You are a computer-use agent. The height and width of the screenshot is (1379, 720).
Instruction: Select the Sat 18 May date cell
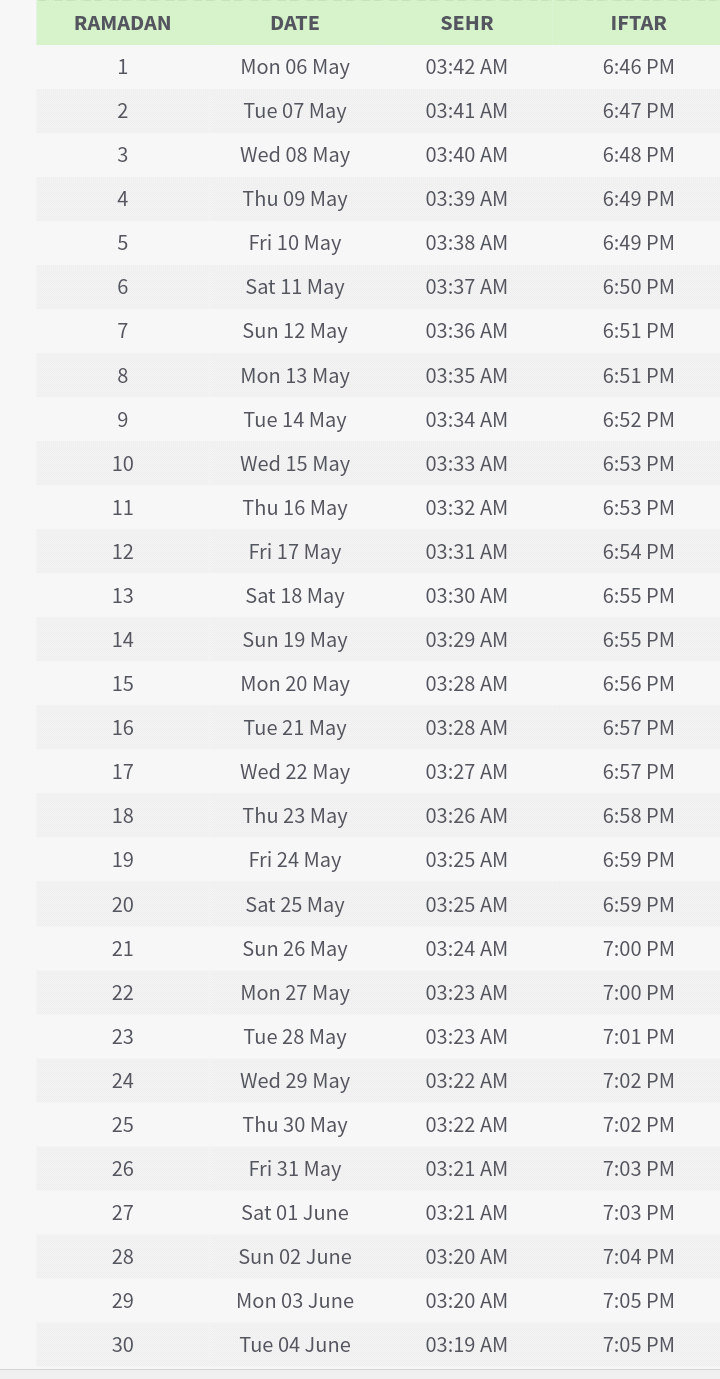click(x=295, y=596)
